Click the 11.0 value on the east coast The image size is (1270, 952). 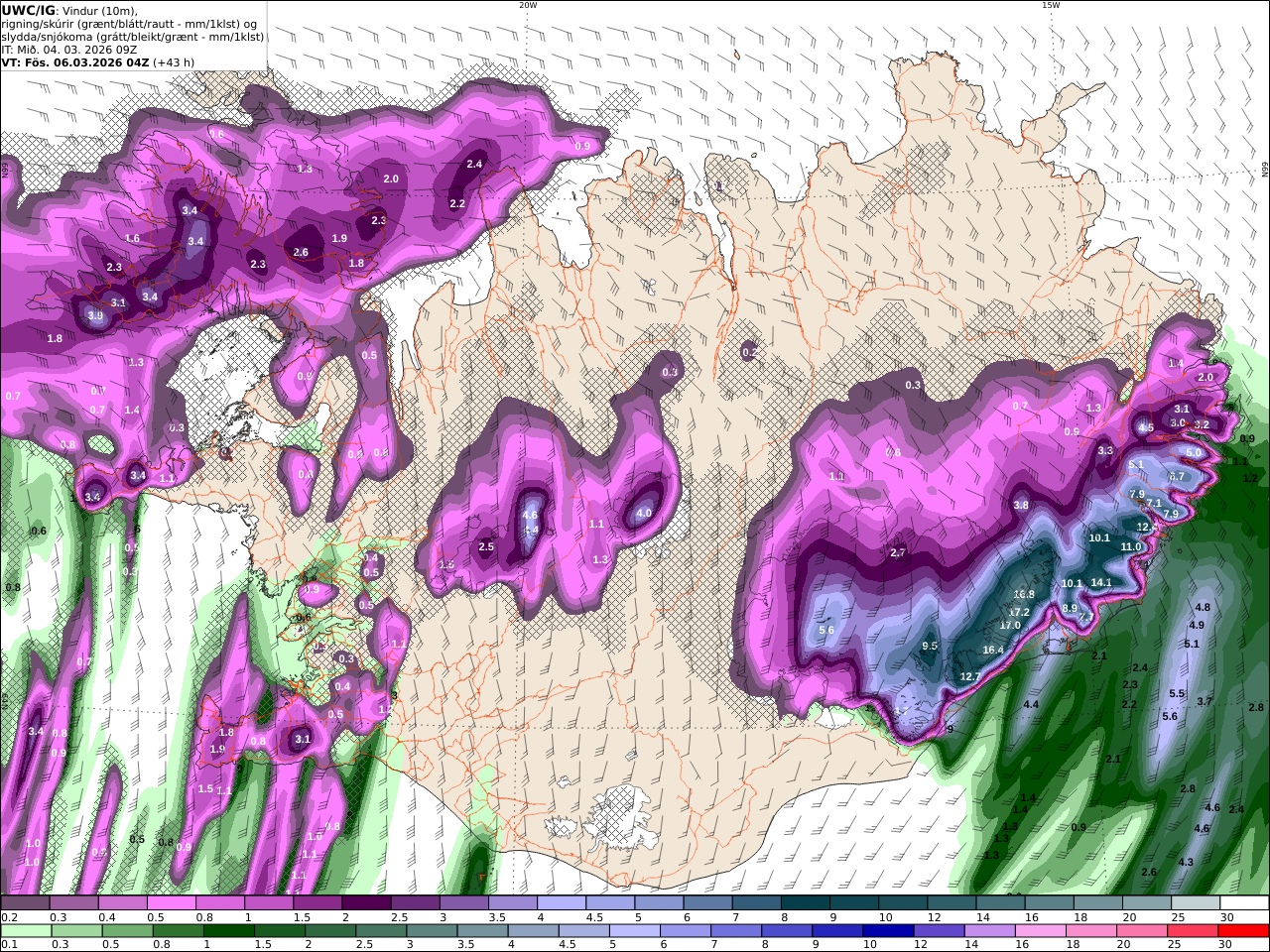[1131, 546]
